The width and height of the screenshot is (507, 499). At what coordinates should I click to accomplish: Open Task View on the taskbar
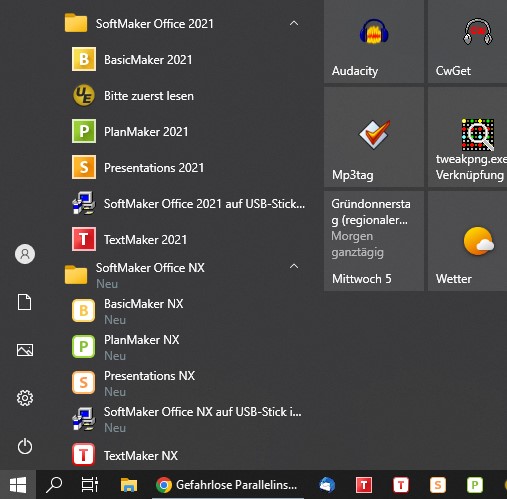point(90,485)
